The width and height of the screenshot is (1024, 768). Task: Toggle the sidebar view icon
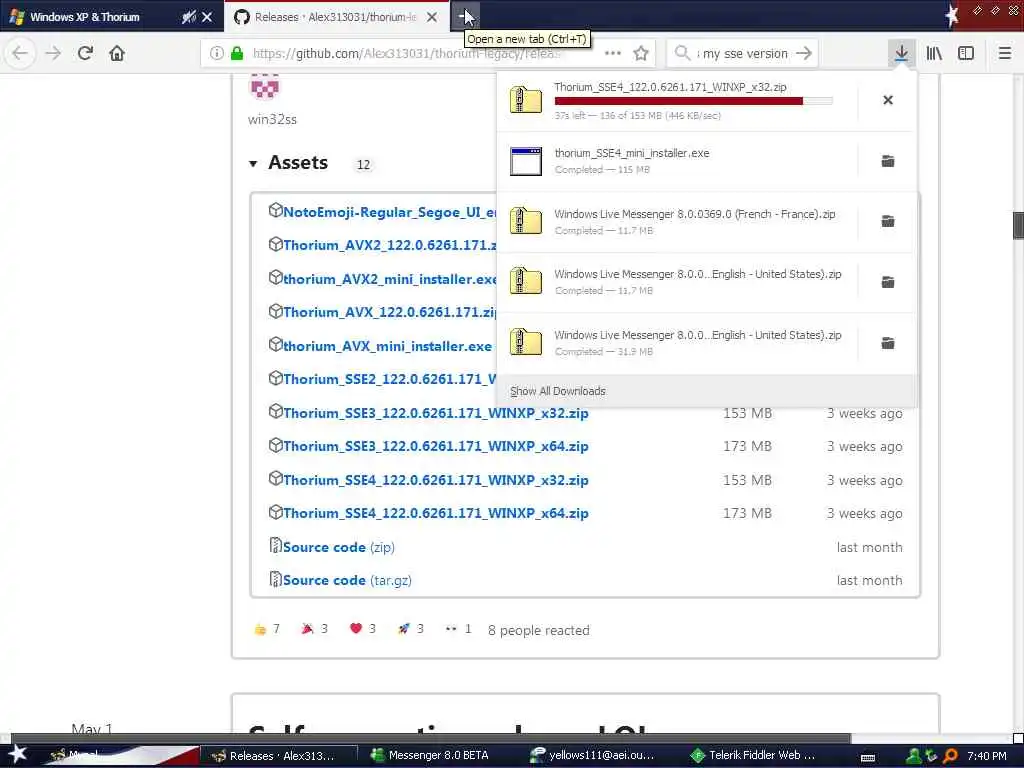[x=966, y=53]
